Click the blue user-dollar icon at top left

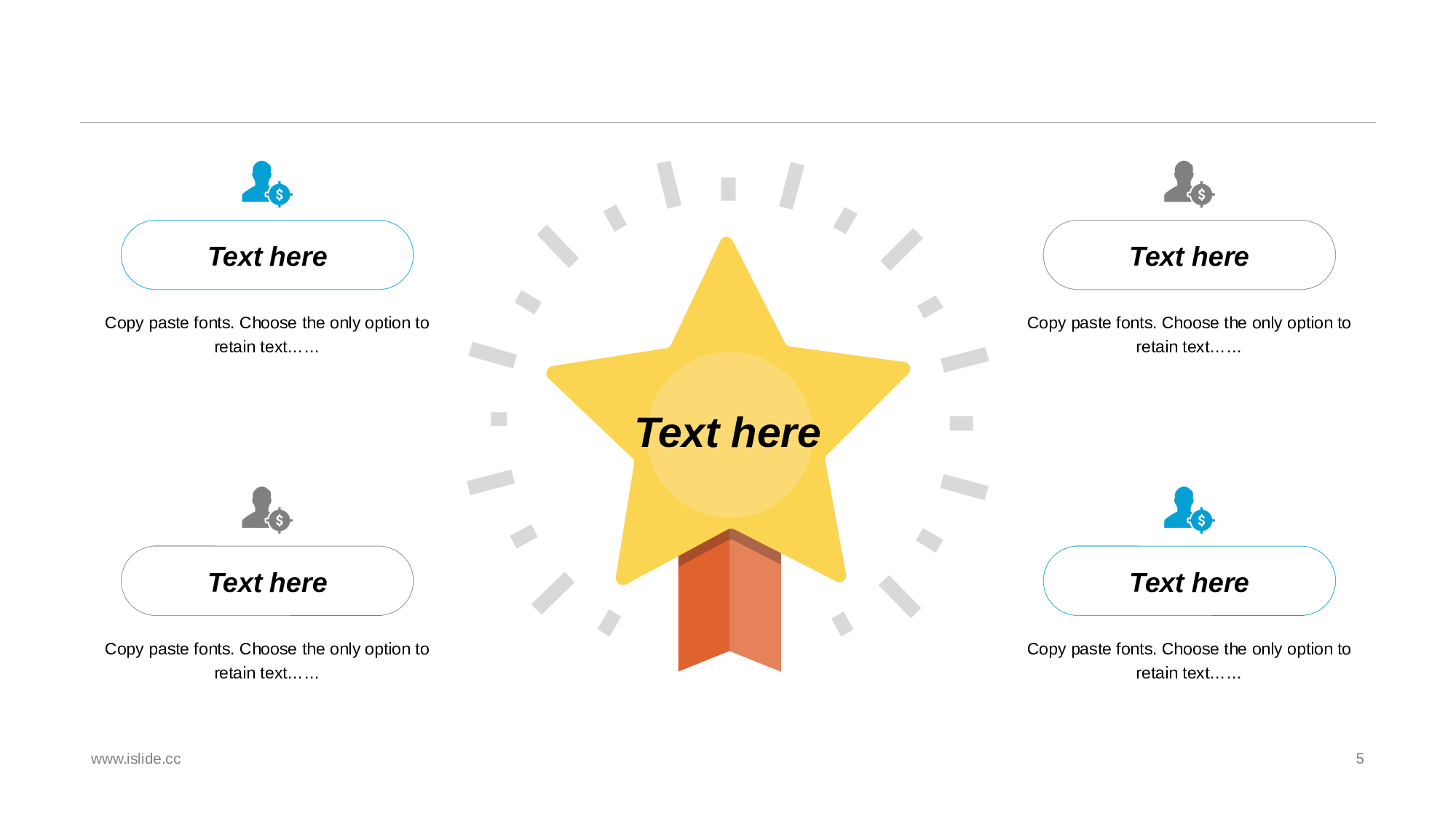(266, 183)
